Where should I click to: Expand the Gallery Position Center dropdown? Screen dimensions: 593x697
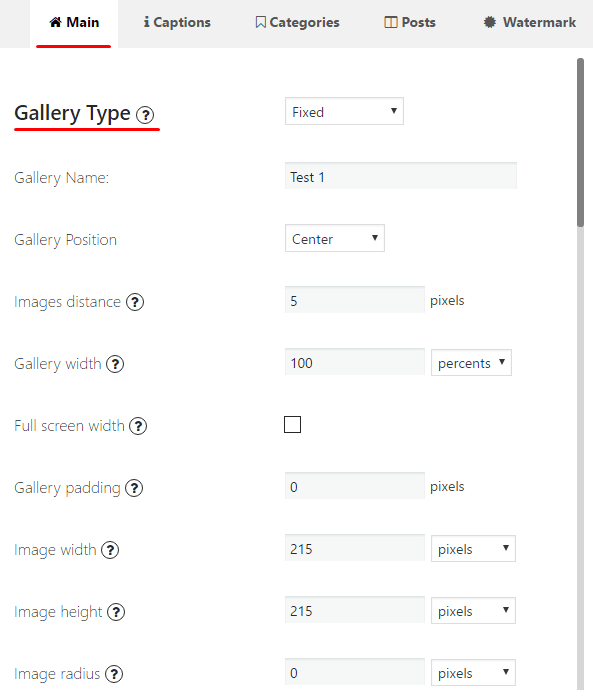(x=335, y=238)
